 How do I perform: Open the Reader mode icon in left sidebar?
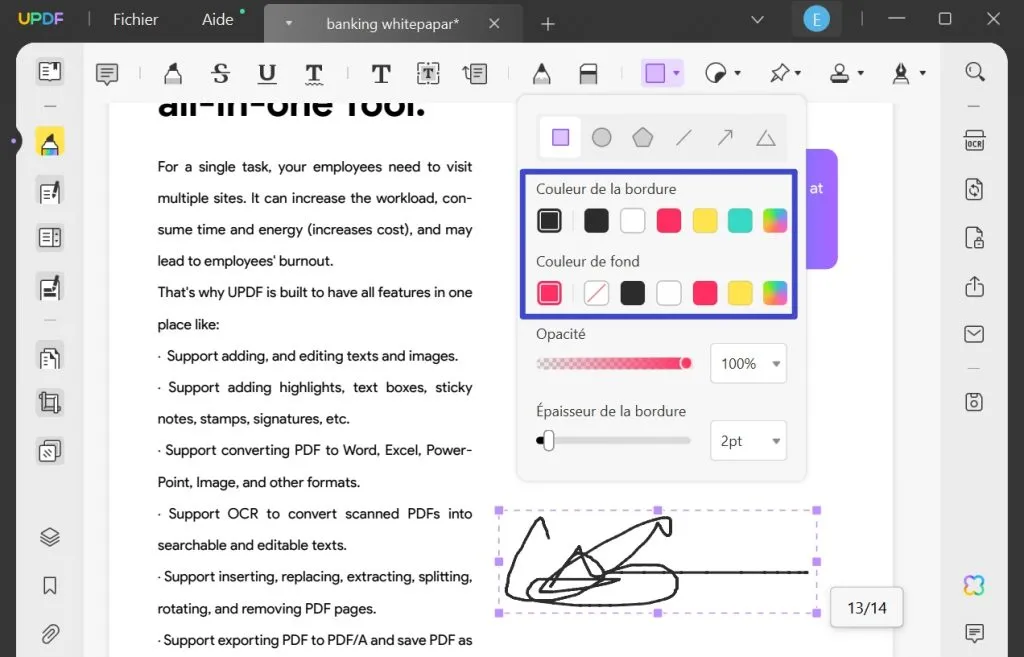[x=50, y=71]
